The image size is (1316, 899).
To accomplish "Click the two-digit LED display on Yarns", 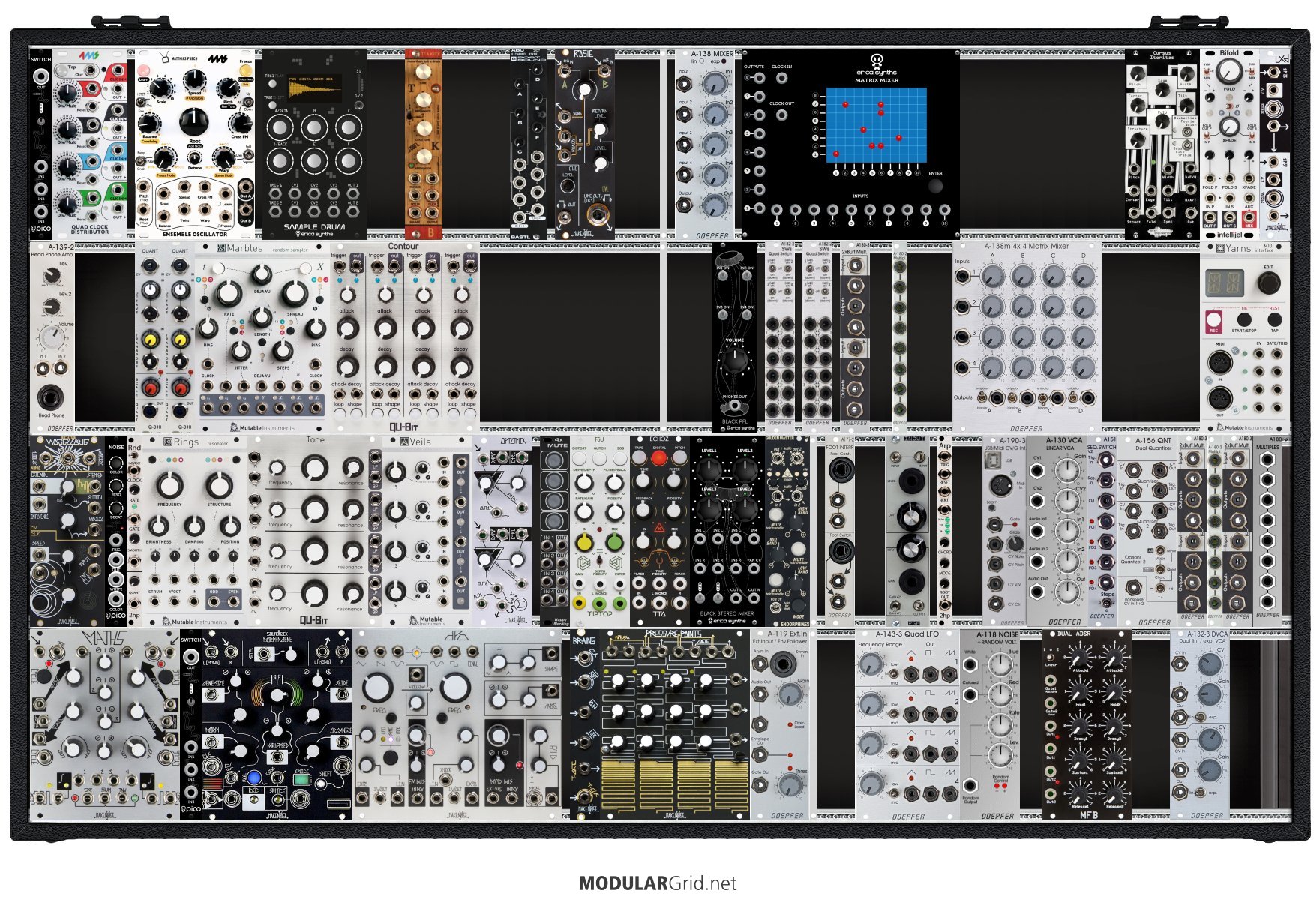I will click(1224, 283).
